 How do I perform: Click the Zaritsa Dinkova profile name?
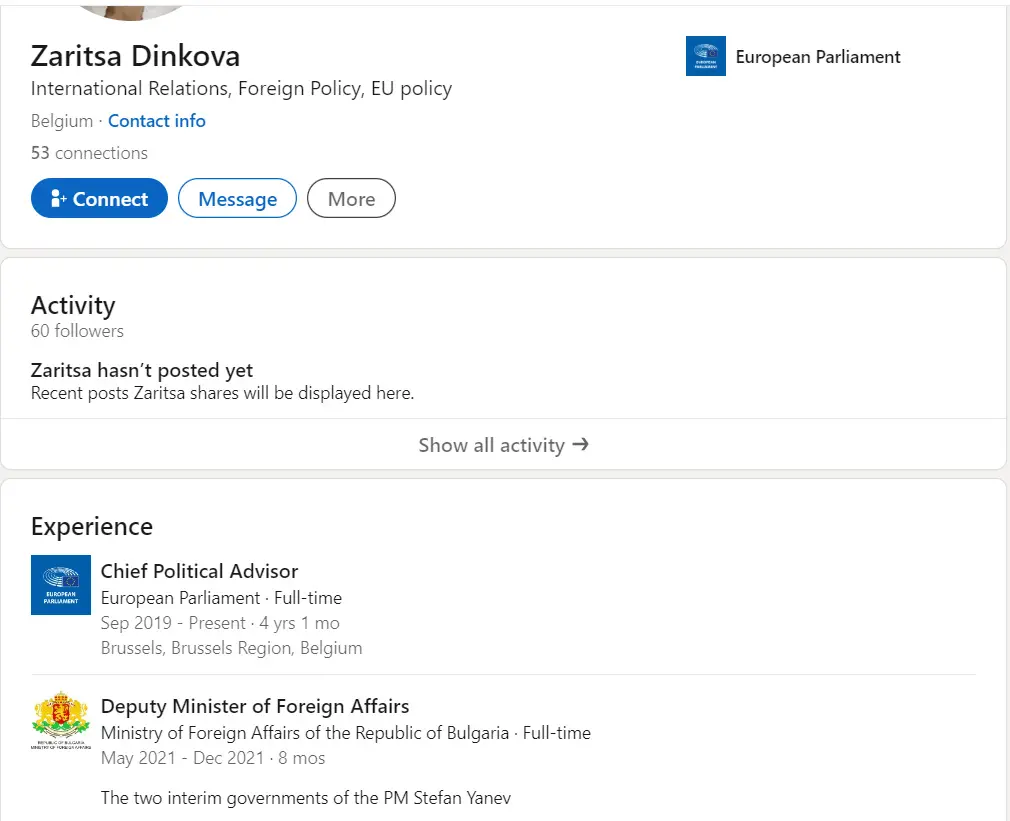[x=135, y=55]
